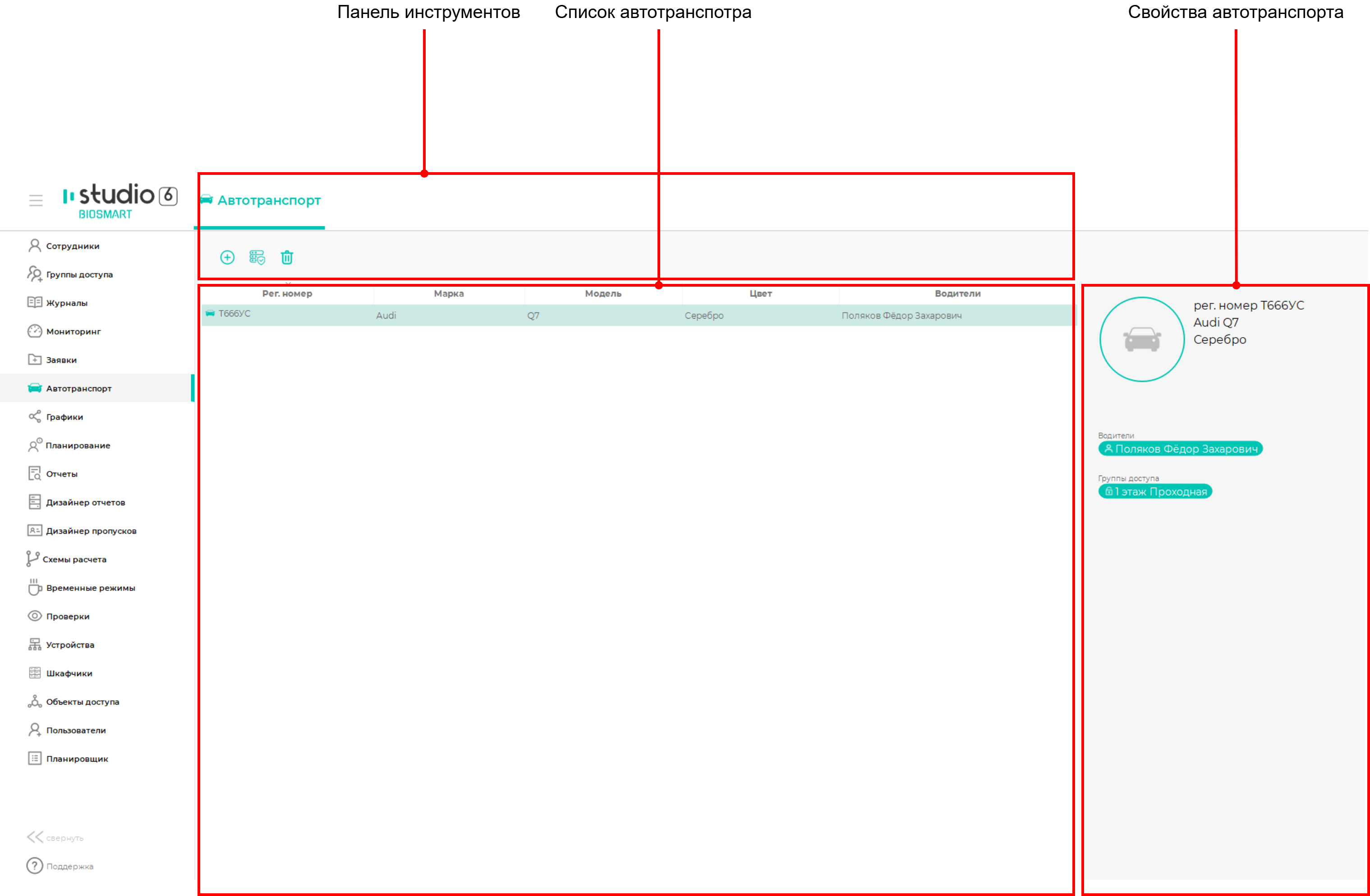Click the Планировщик list icon
The width and height of the screenshot is (1370, 896).
pos(35,759)
